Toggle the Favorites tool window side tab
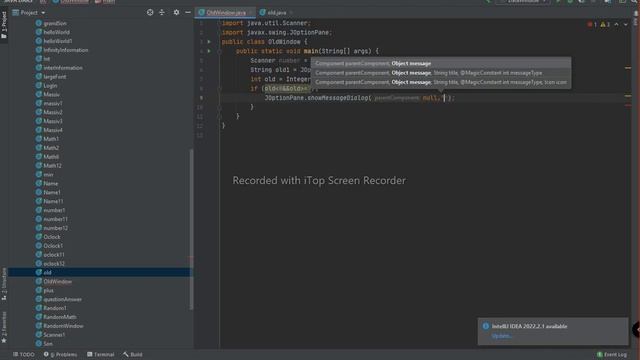This screenshot has width=640, height=360. pos(4,327)
